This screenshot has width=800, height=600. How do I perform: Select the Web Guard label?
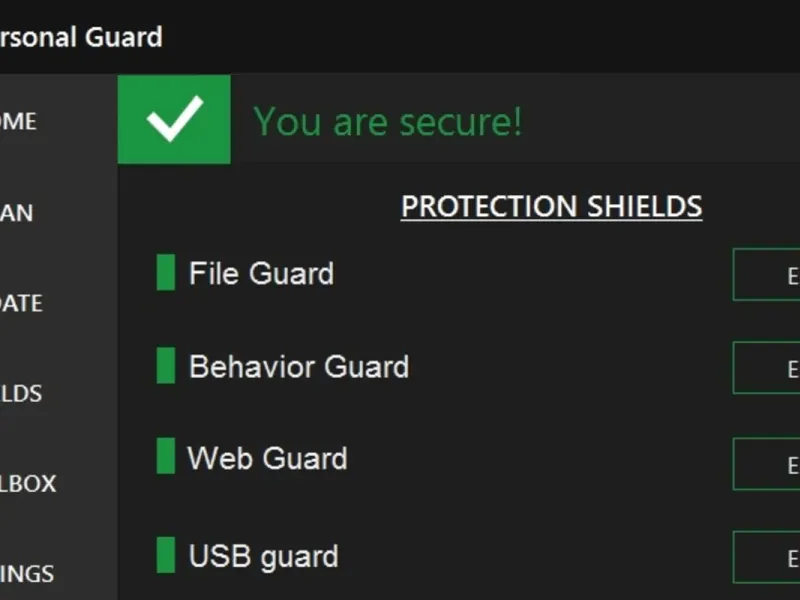coord(267,459)
